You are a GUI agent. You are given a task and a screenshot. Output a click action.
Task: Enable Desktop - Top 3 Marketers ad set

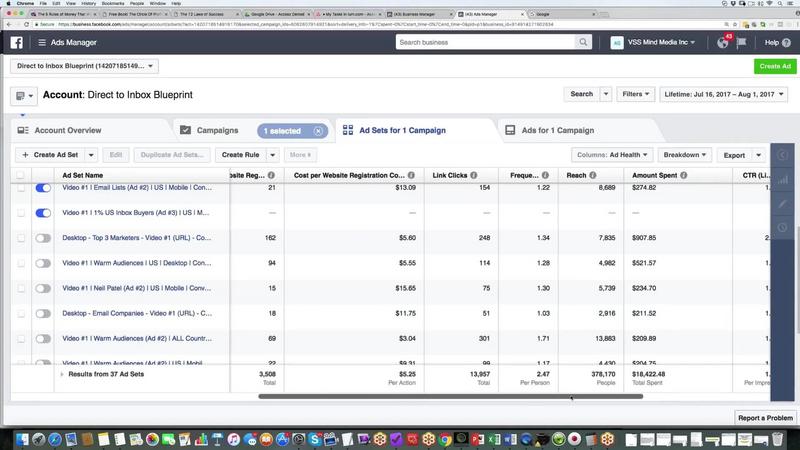43,238
